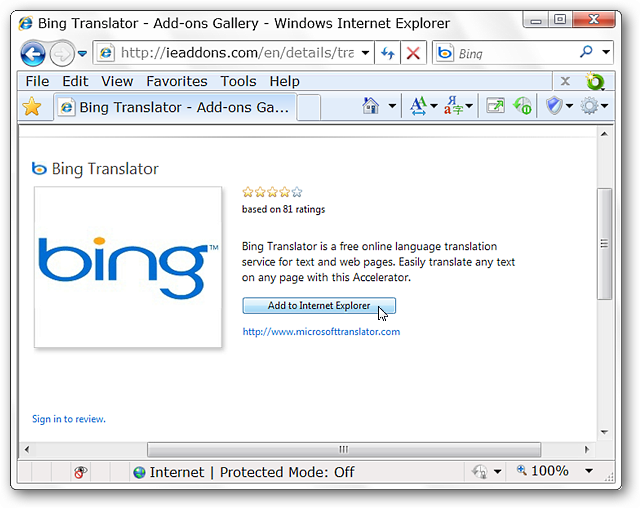Open the View menu
Image resolution: width=640 pixels, height=508 pixels.
(117, 81)
